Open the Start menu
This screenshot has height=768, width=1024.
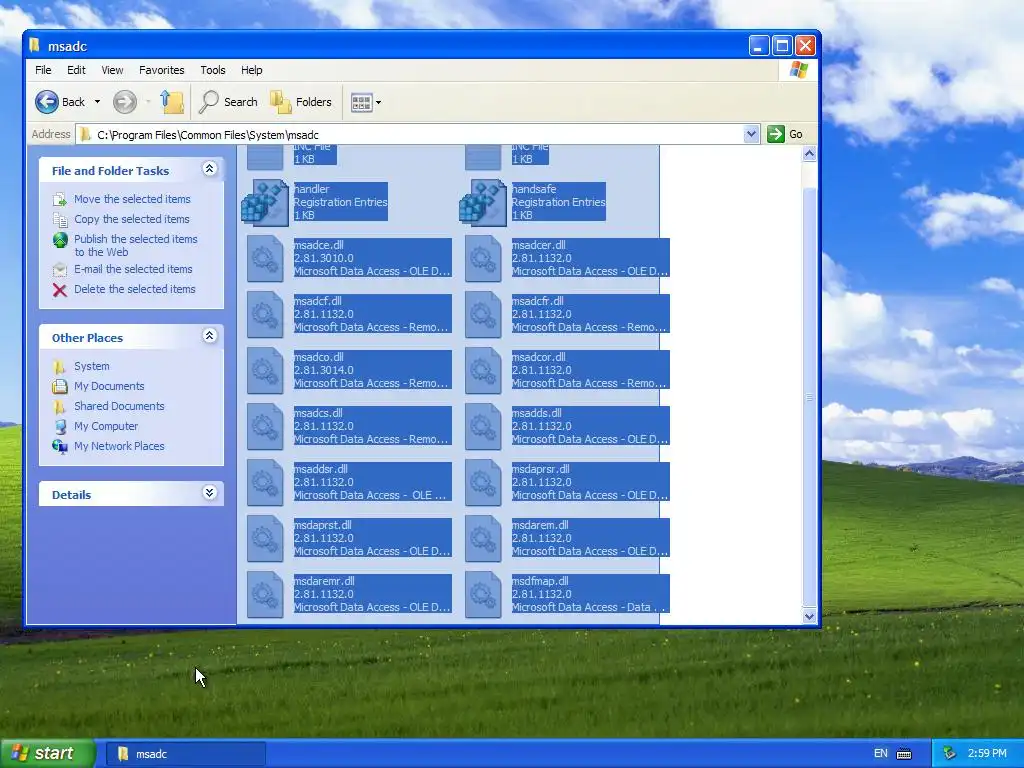pyautogui.click(x=47, y=754)
